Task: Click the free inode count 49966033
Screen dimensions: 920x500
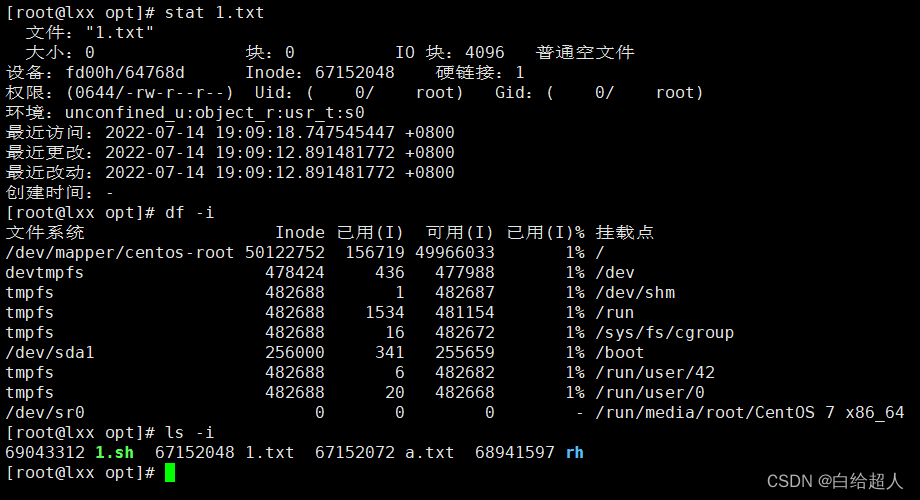Action: [455, 252]
